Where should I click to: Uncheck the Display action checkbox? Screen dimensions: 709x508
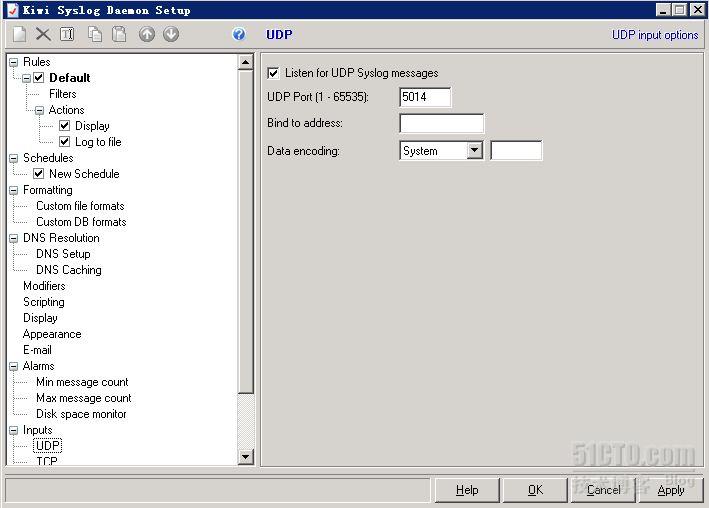pos(65,126)
